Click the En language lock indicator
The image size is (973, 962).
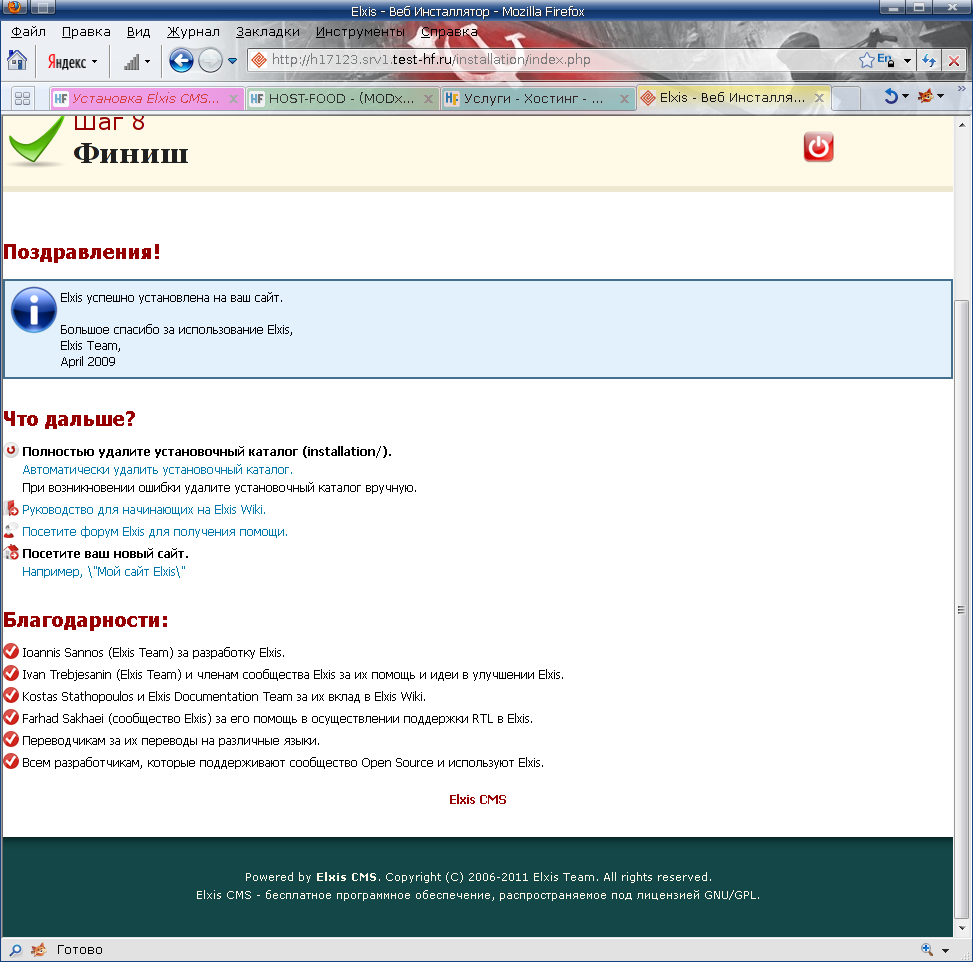pos(886,60)
